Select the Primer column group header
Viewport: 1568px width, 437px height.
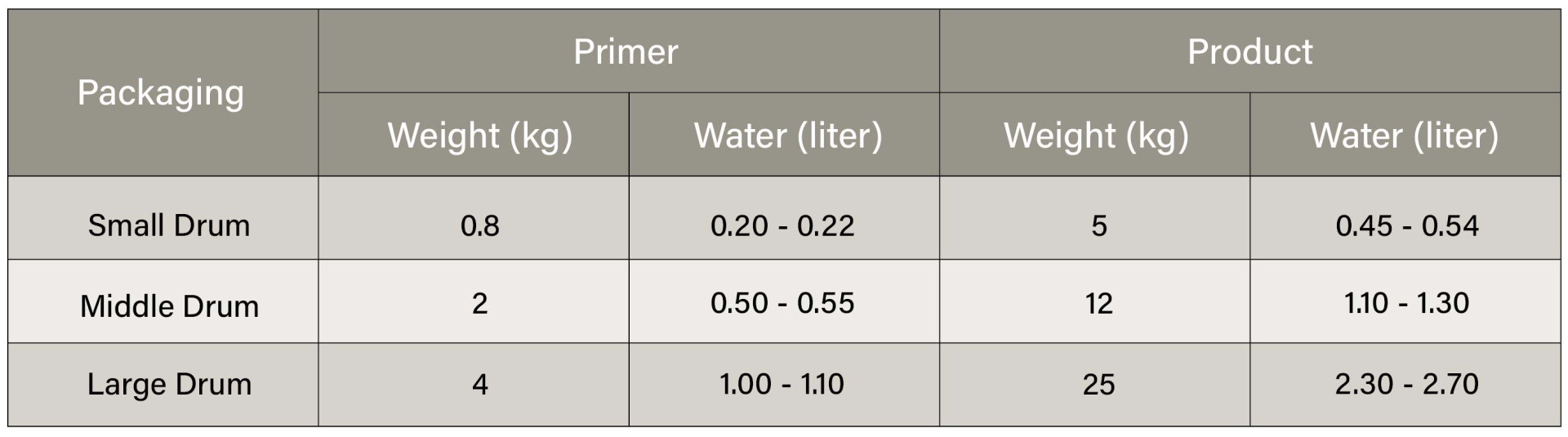pos(628,51)
